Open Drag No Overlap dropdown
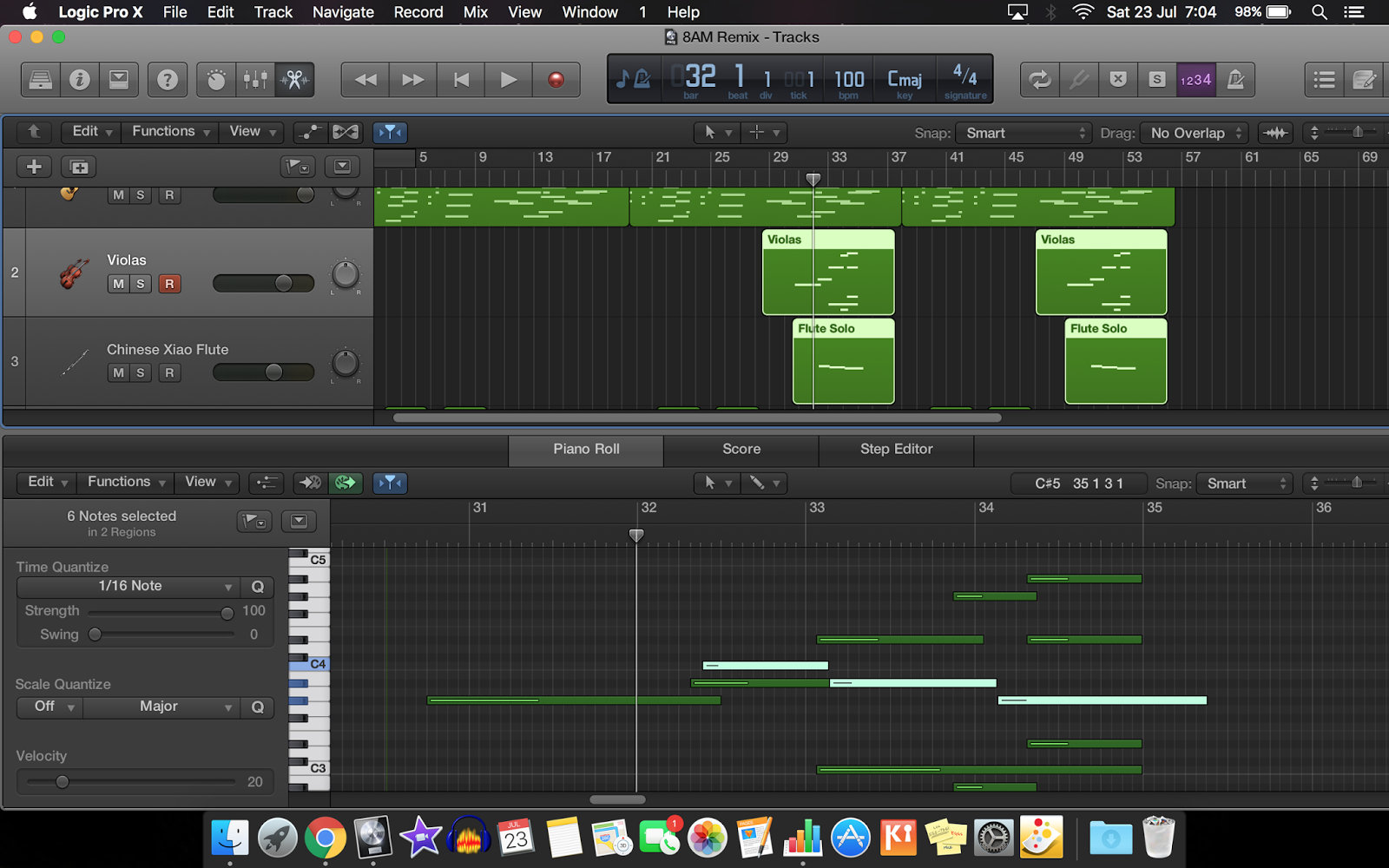Screen dimensions: 1389x868 [x=1195, y=133]
